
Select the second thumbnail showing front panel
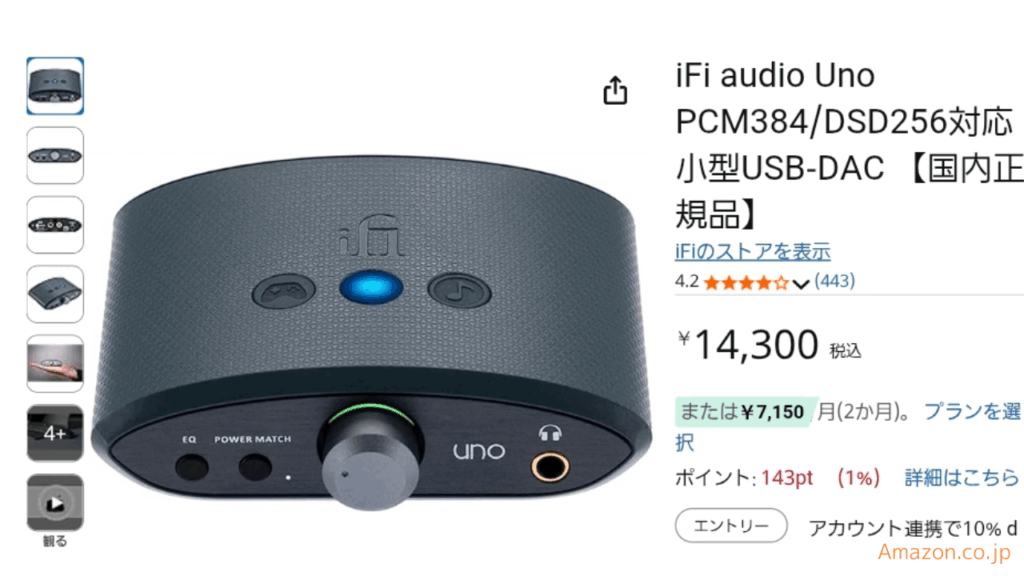(x=55, y=155)
